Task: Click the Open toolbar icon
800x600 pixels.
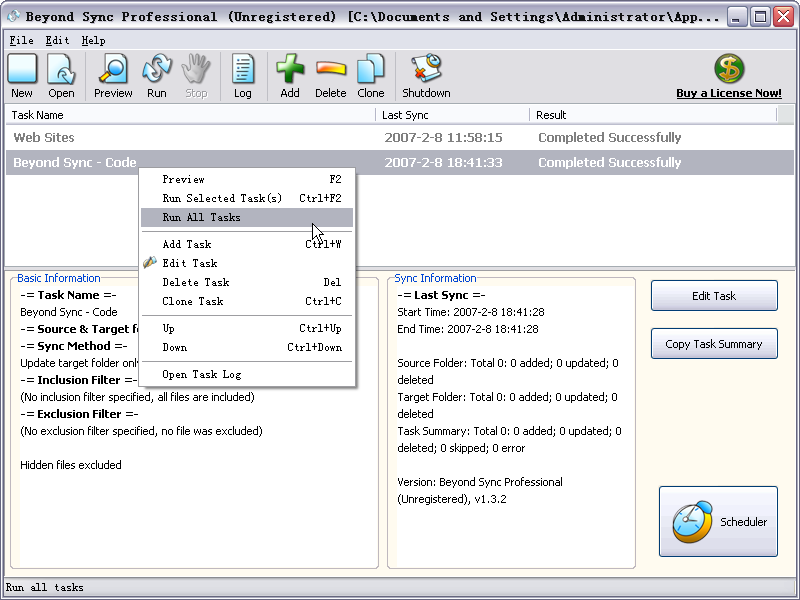Action: pos(61,69)
